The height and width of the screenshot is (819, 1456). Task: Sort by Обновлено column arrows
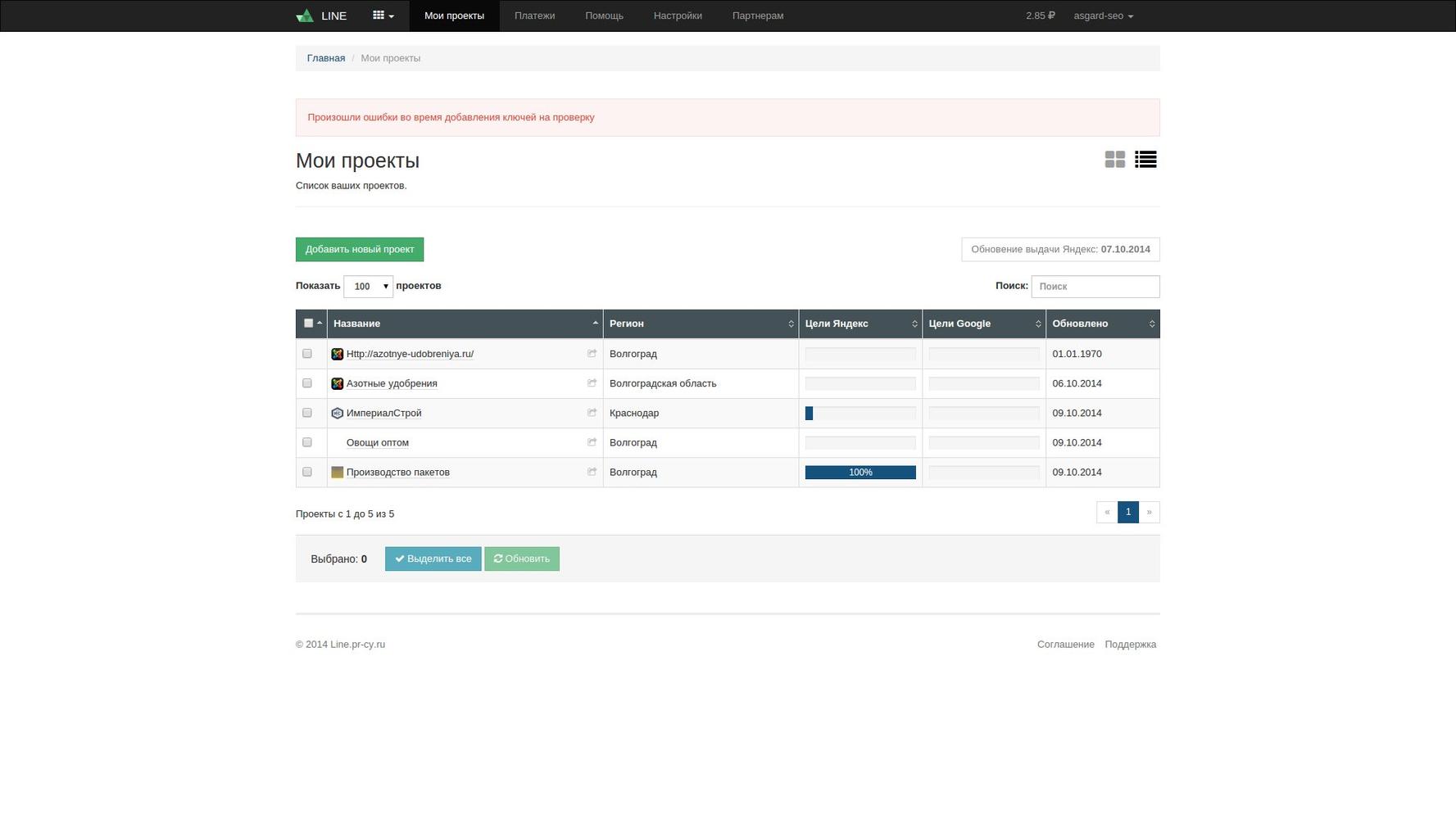pos(1151,324)
